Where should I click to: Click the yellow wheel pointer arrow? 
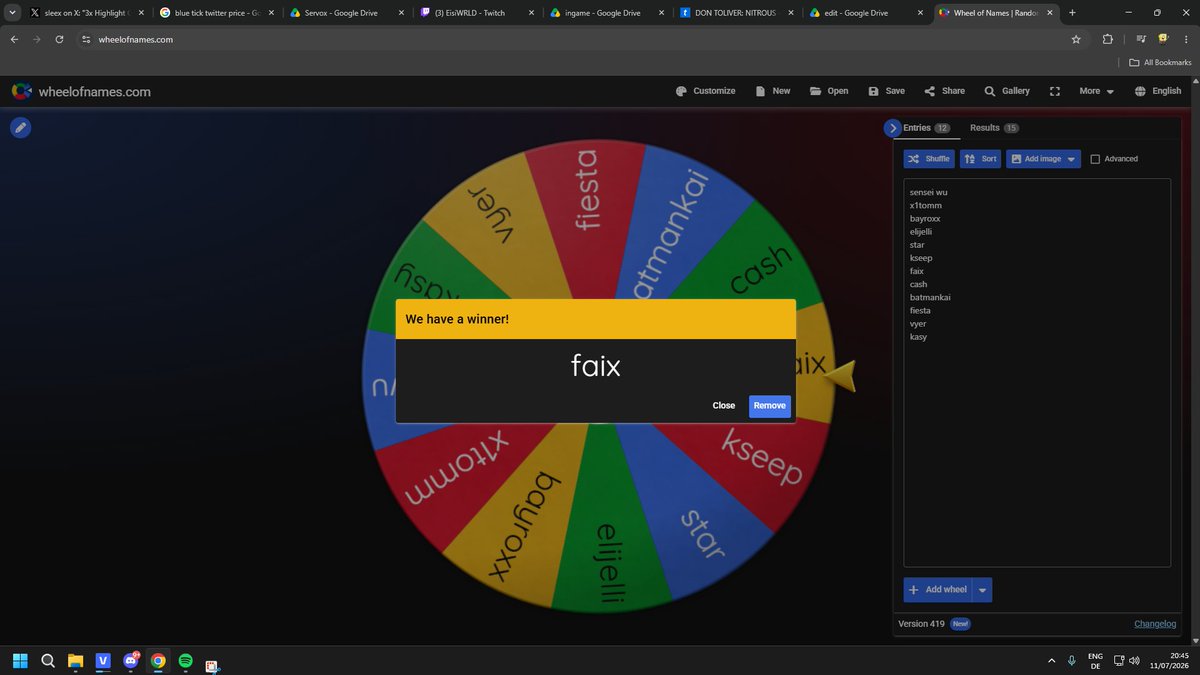tap(843, 375)
